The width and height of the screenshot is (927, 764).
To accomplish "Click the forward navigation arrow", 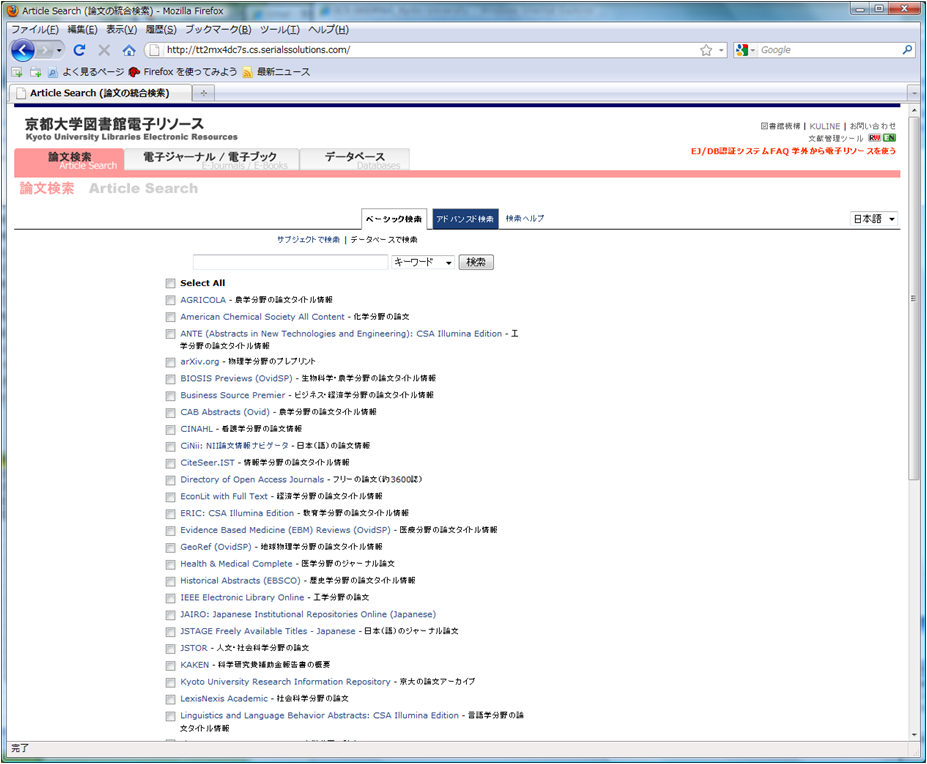I will pyautogui.click(x=46, y=50).
